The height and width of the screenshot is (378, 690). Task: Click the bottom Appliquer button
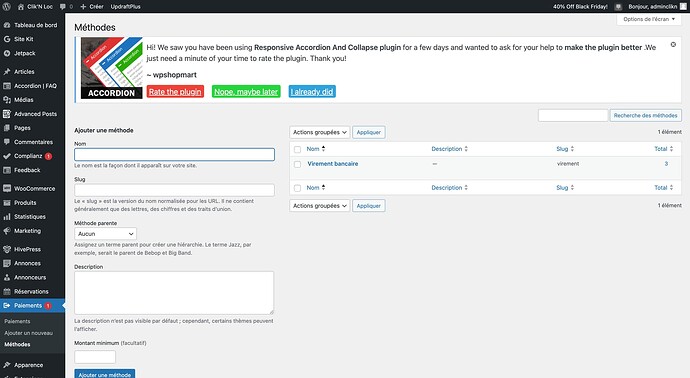(369, 206)
